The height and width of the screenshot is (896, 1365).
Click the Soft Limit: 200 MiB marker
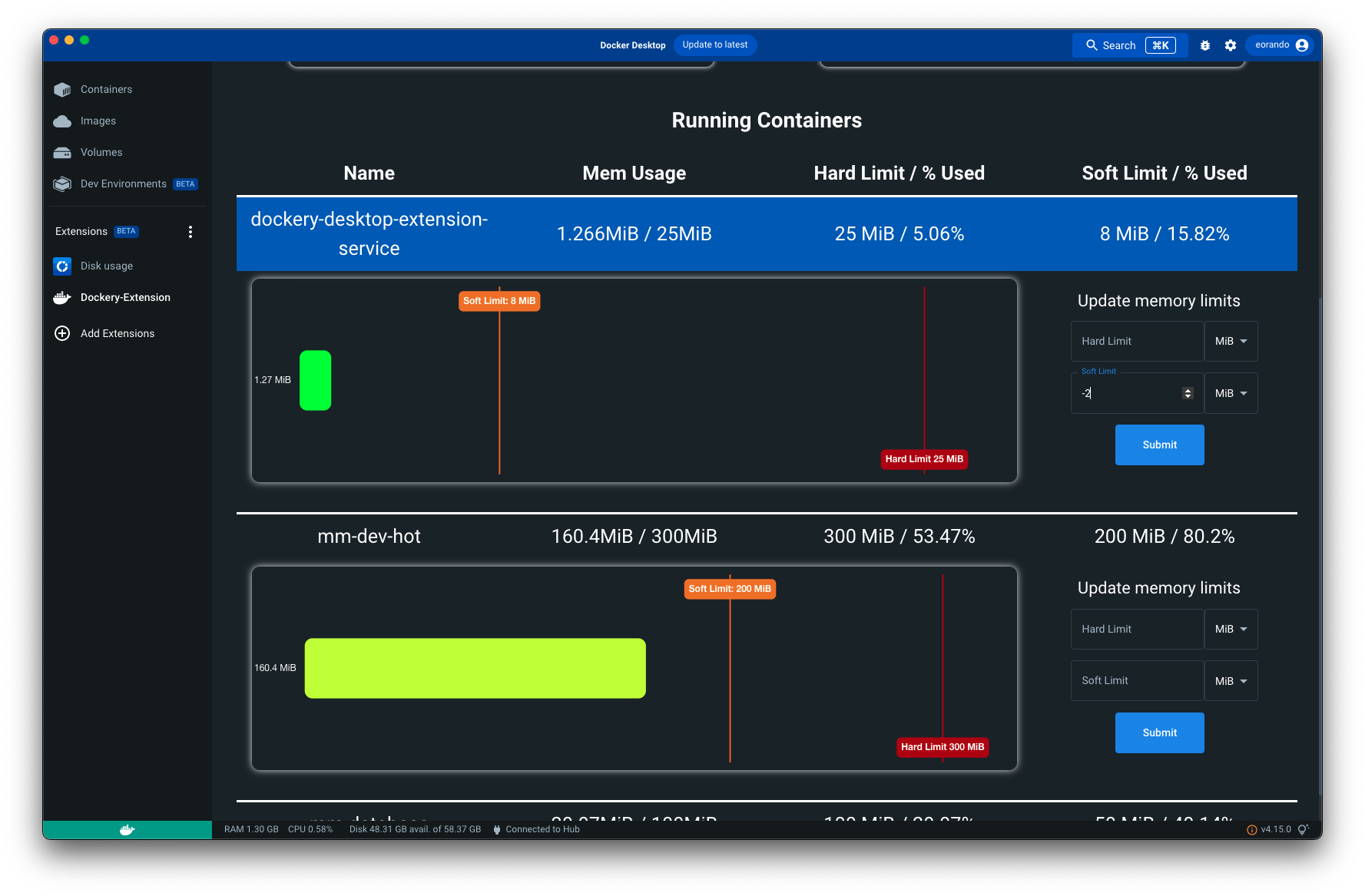(x=730, y=590)
